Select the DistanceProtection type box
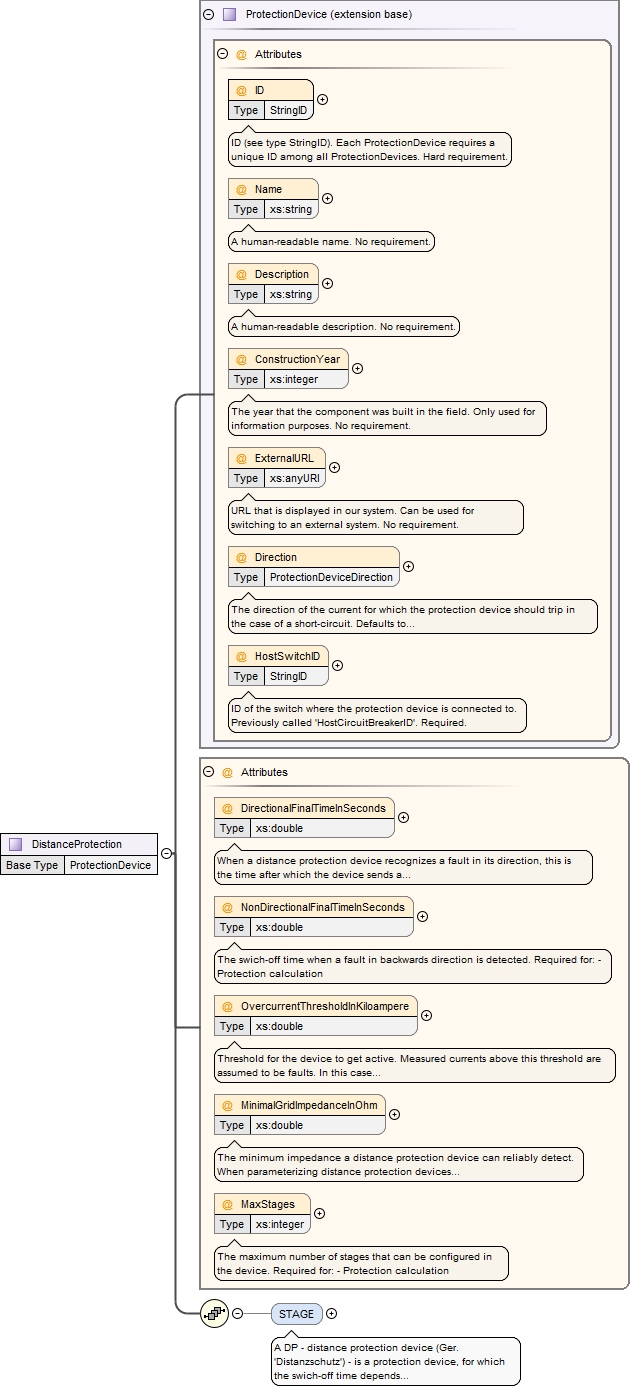Screen dimensions: 631x1389 [x=79, y=845]
